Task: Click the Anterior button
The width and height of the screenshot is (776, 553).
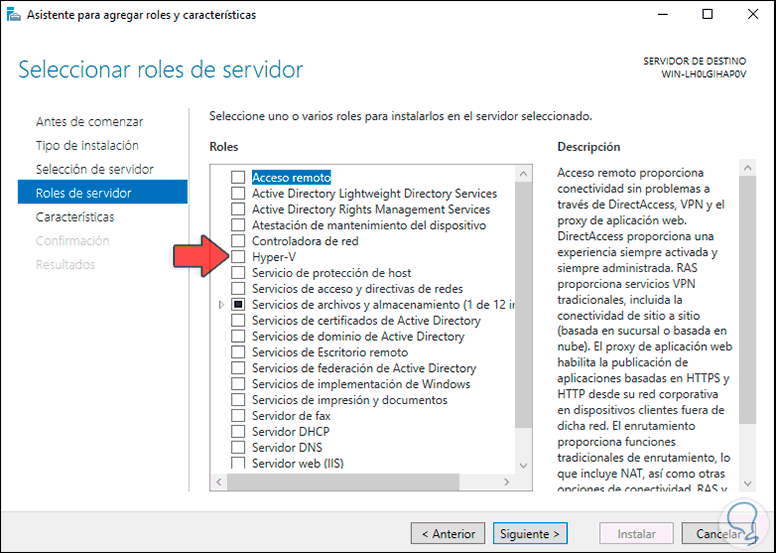Action: click(448, 534)
